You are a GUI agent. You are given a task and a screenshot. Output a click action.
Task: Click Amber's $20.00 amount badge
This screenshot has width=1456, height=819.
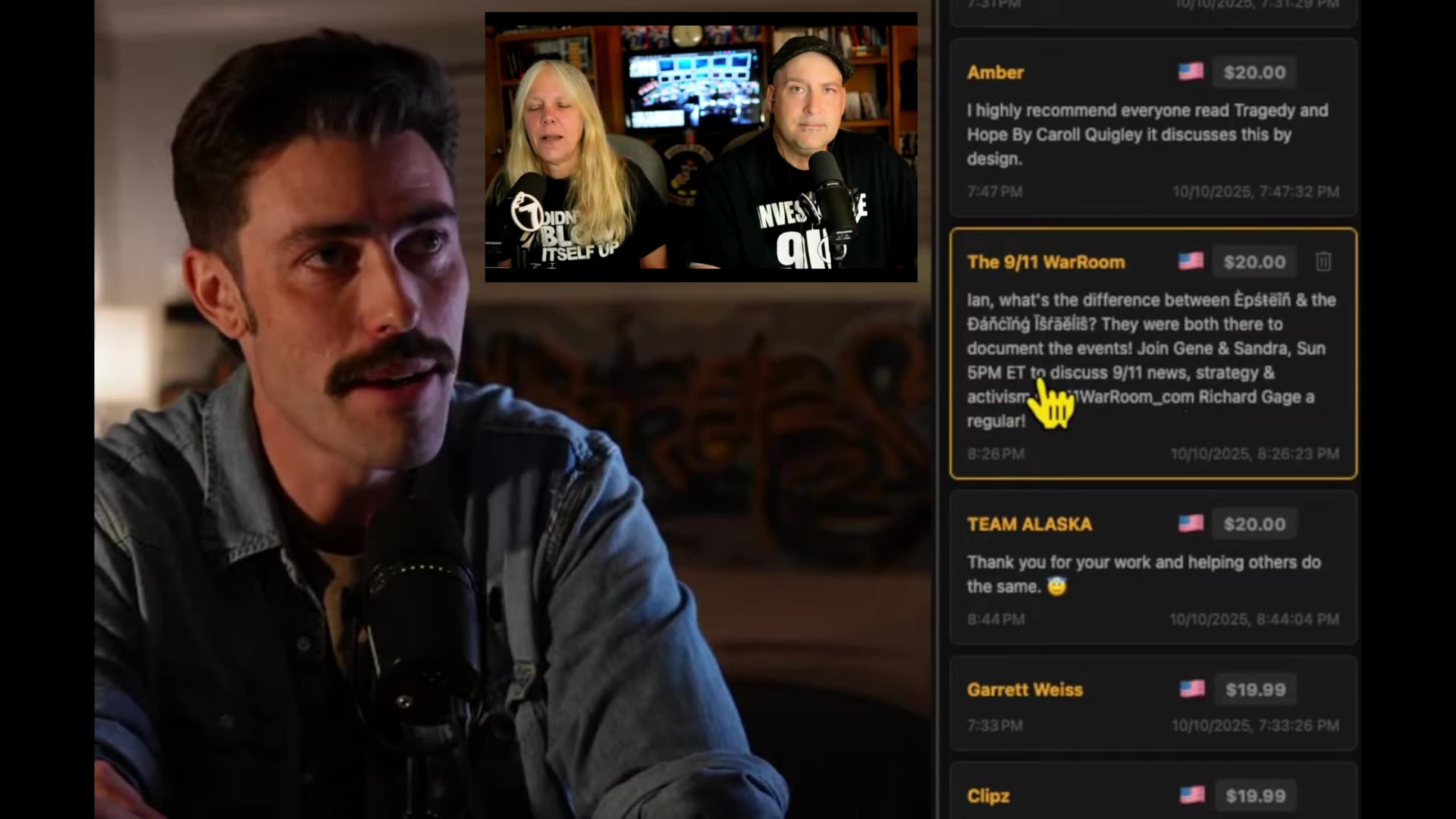1254,72
